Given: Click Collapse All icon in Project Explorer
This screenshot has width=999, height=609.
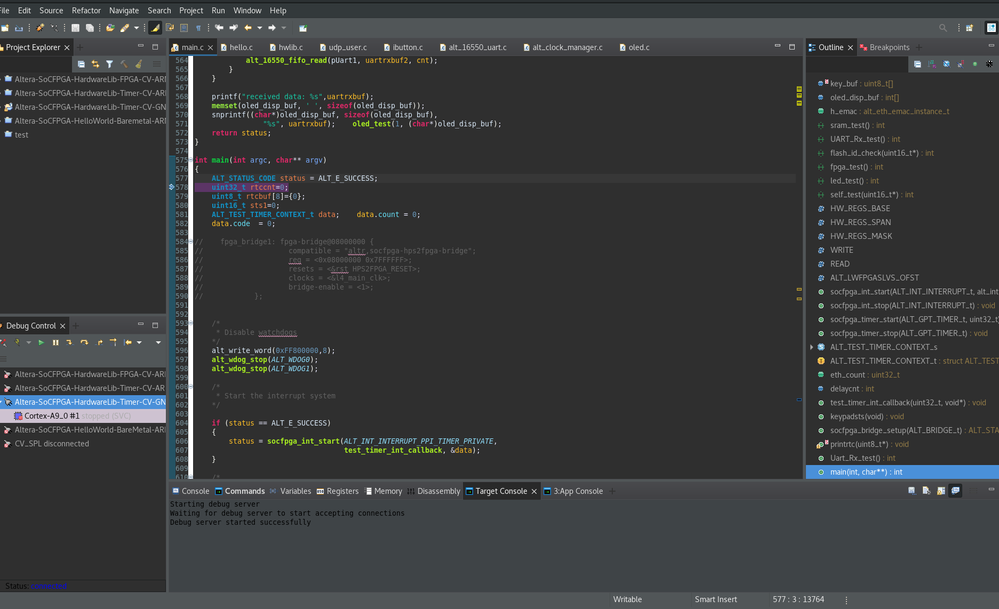Looking at the screenshot, I should (x=81, y=64).
